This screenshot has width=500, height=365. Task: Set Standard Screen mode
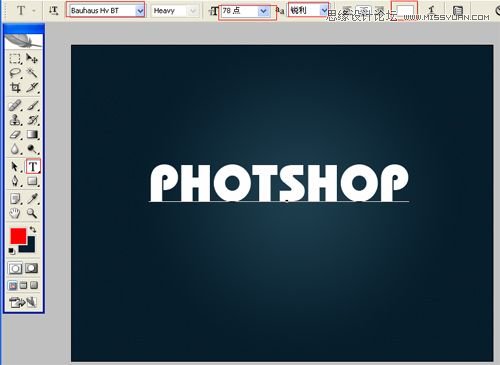[13, 285]
